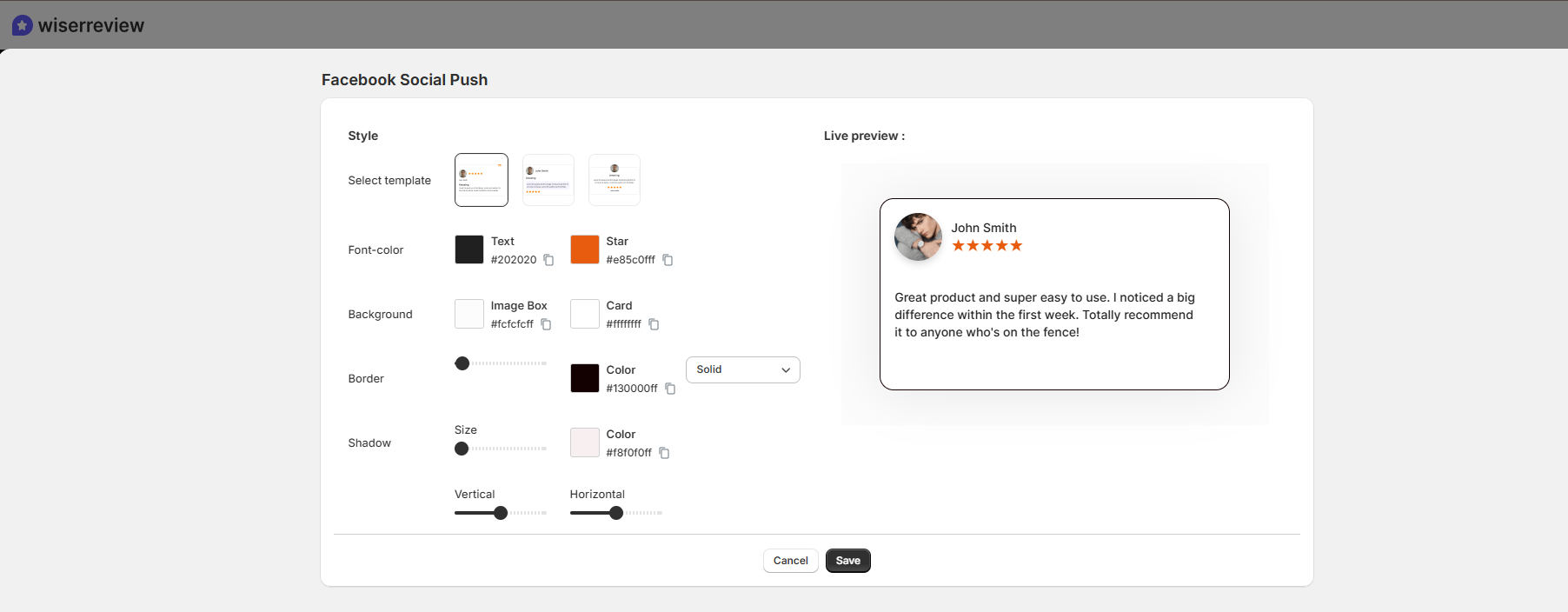This screenshot has width=1568, height=612.
Task: Click the five-star rating in preview
Action: (987, 246)
